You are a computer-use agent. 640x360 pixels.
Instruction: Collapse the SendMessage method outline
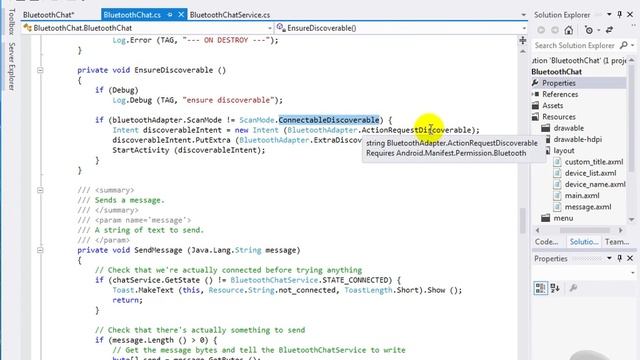click(40, 250)
